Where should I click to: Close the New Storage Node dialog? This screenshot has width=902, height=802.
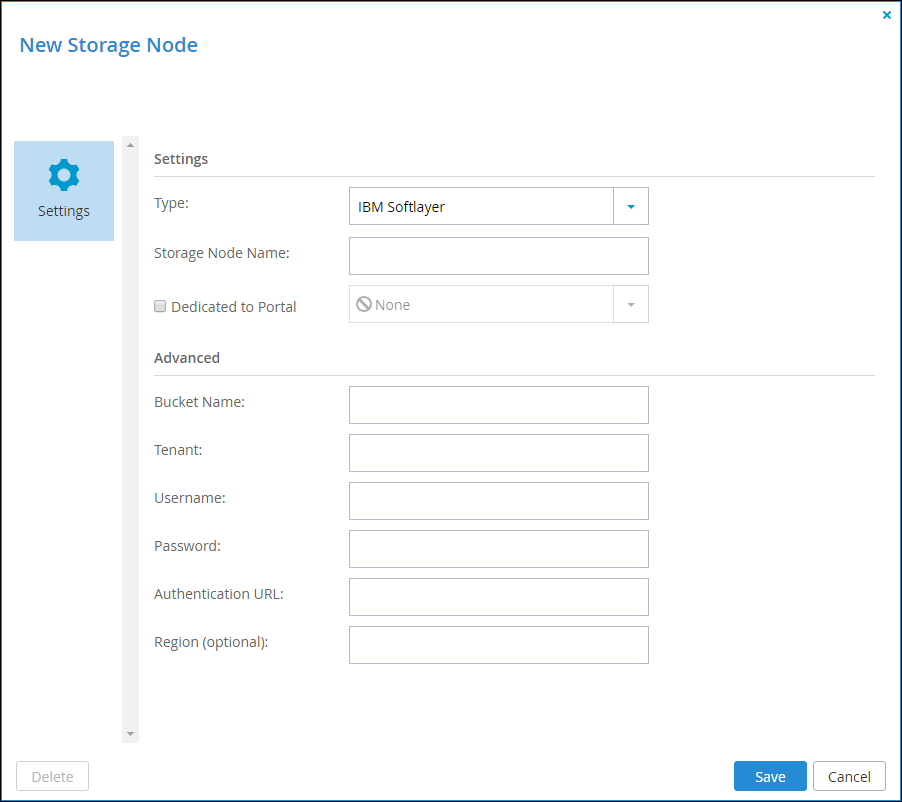click(x=886, y=15)
